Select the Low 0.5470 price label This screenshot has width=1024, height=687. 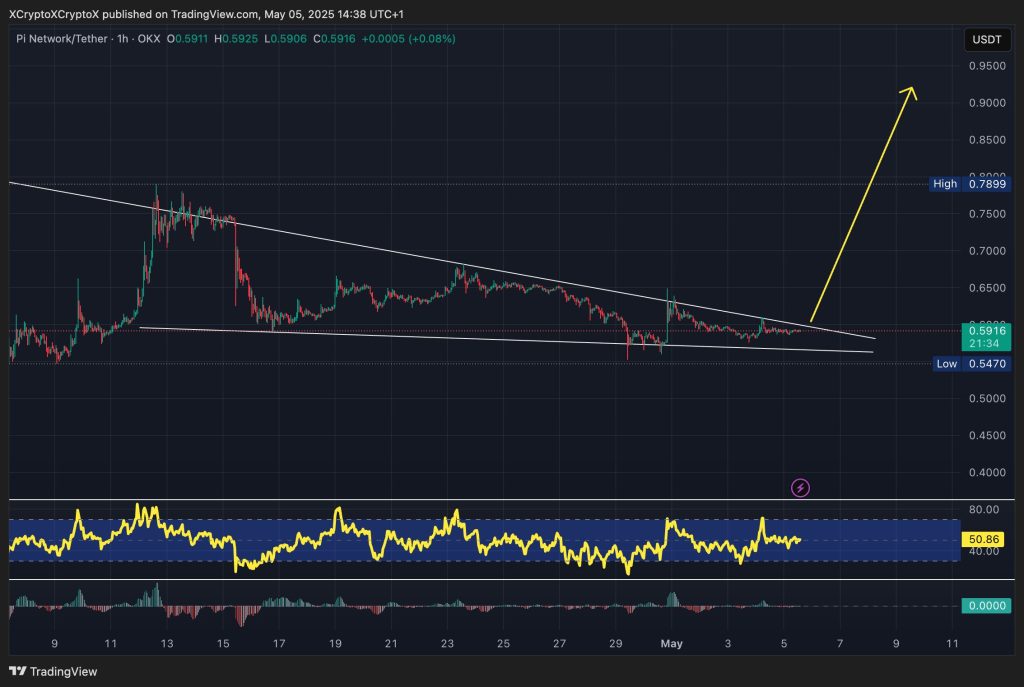[x=971, y=364]
